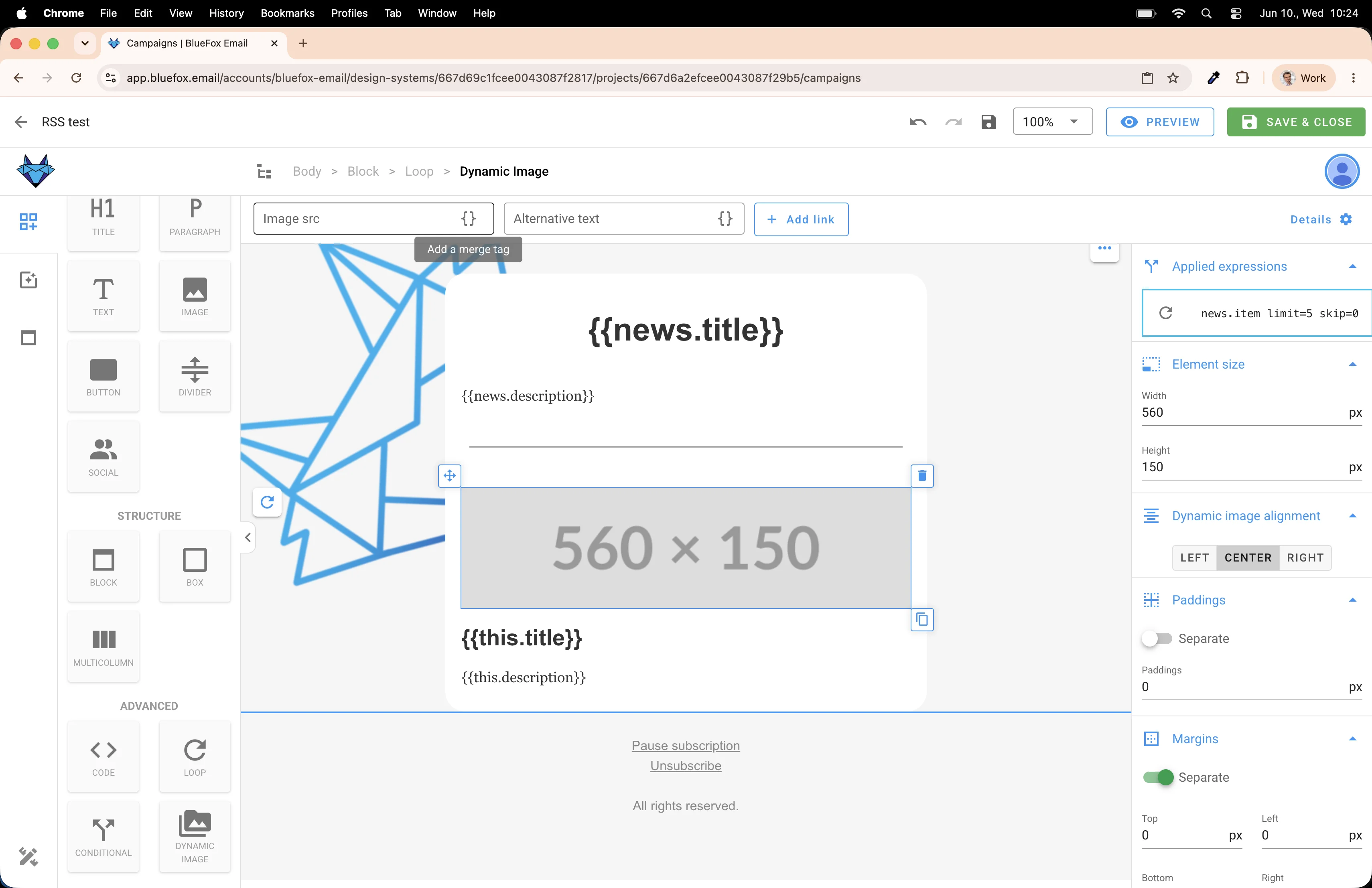Collapse the Paddings section

pyautogui.click(x=1352, y=600)
